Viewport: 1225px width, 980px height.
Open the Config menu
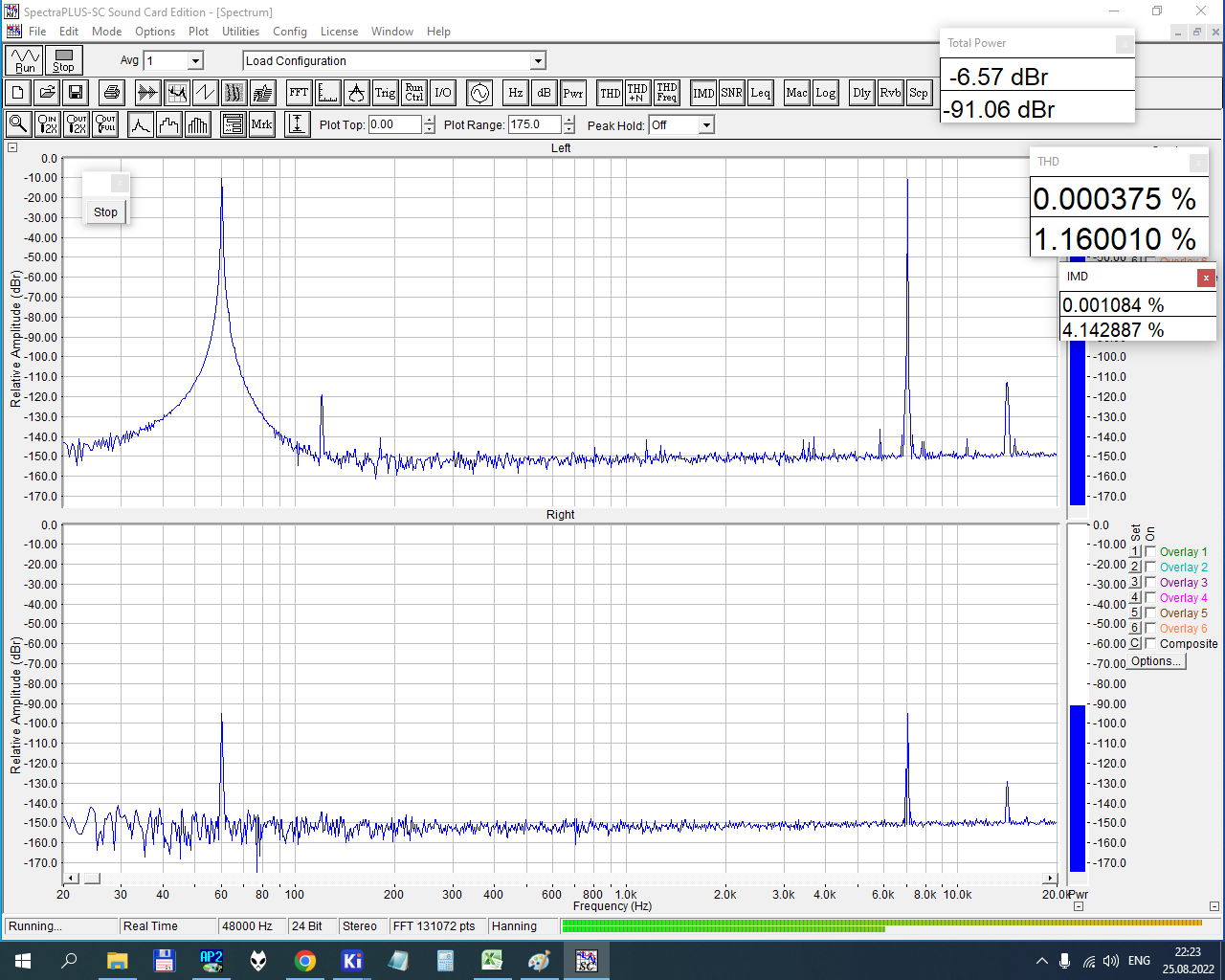coord(289,32)
